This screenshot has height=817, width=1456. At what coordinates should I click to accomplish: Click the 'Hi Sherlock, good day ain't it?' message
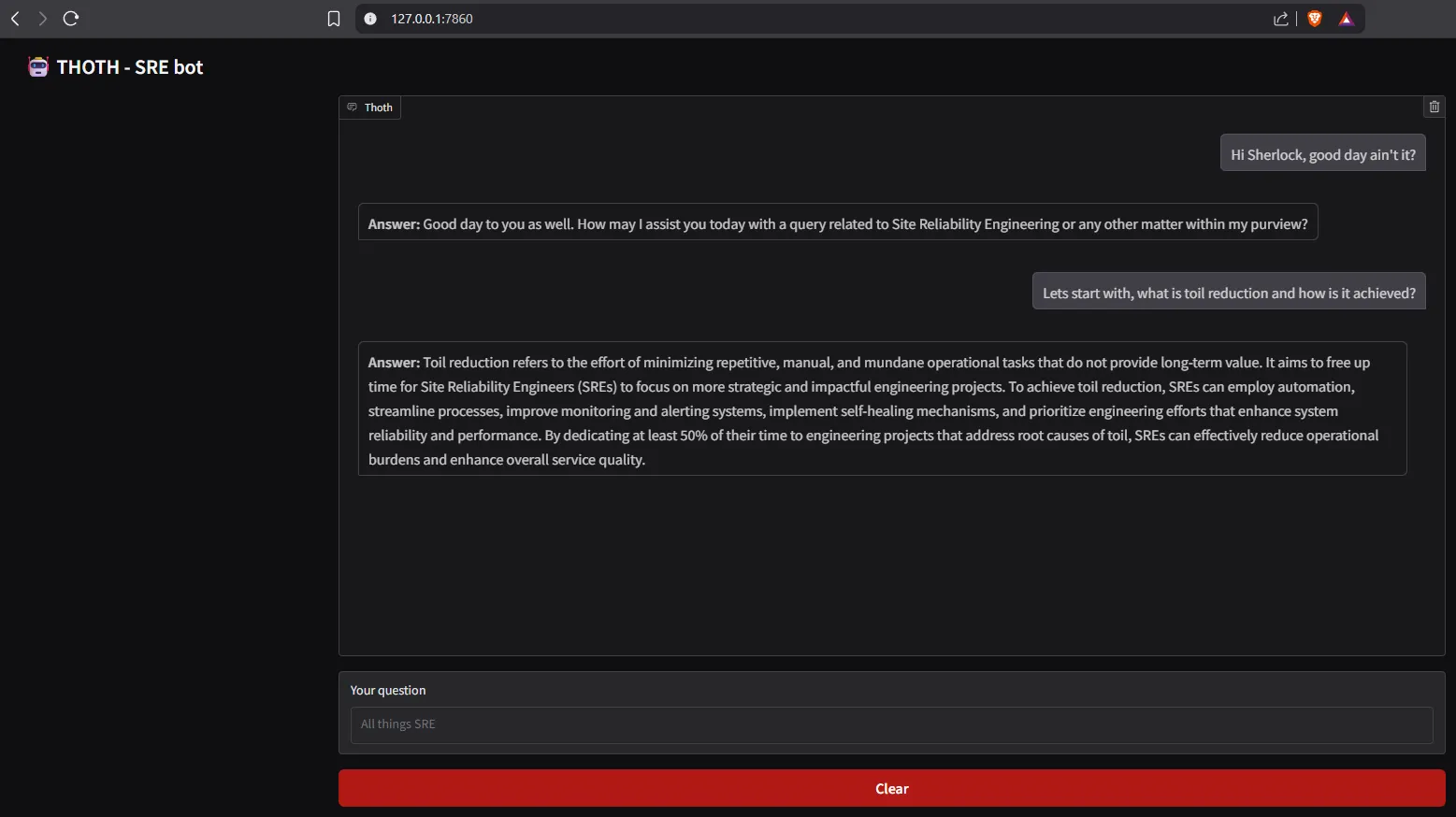pos(1323,154)
